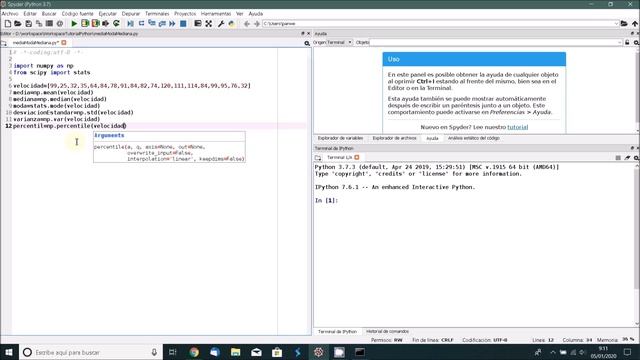Image resolution: width=640 pixels, height=360 pixels.
Task: Open File Explorer from the taskbar
Action: 236,352
